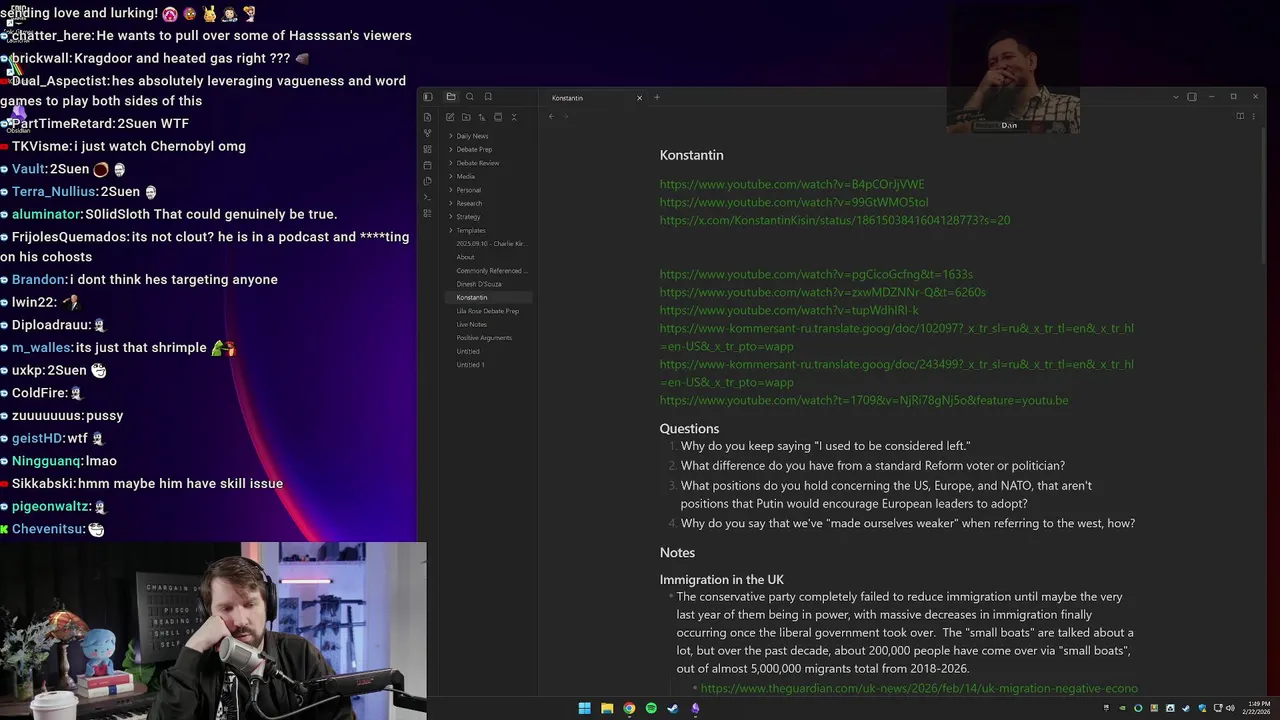Open note more options vertical dots
This screenshot has width=1280, height=720.
pyautogui.click(x=1254, y=117)
